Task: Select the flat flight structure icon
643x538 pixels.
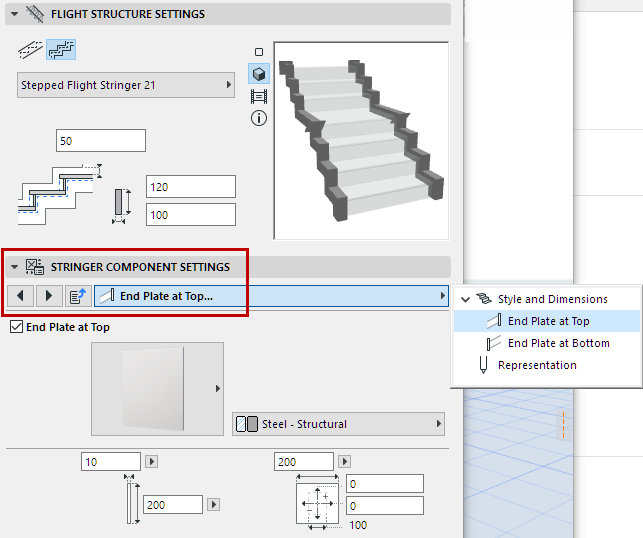Action: pos(30,50)
